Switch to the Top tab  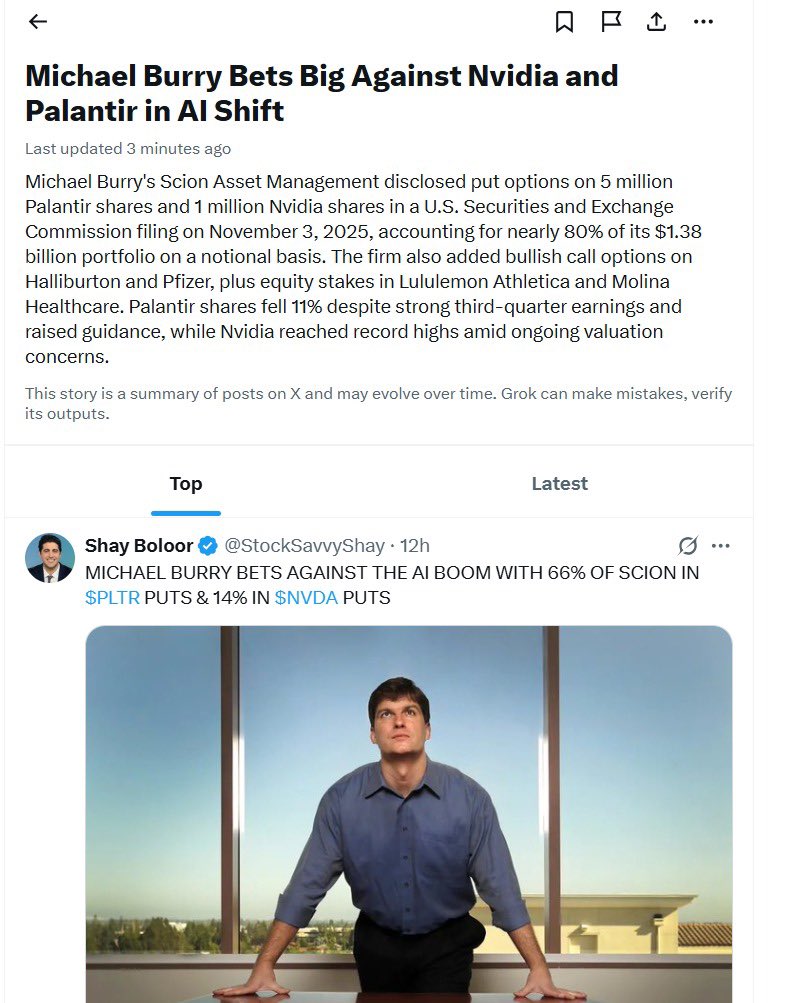point(186,484)
